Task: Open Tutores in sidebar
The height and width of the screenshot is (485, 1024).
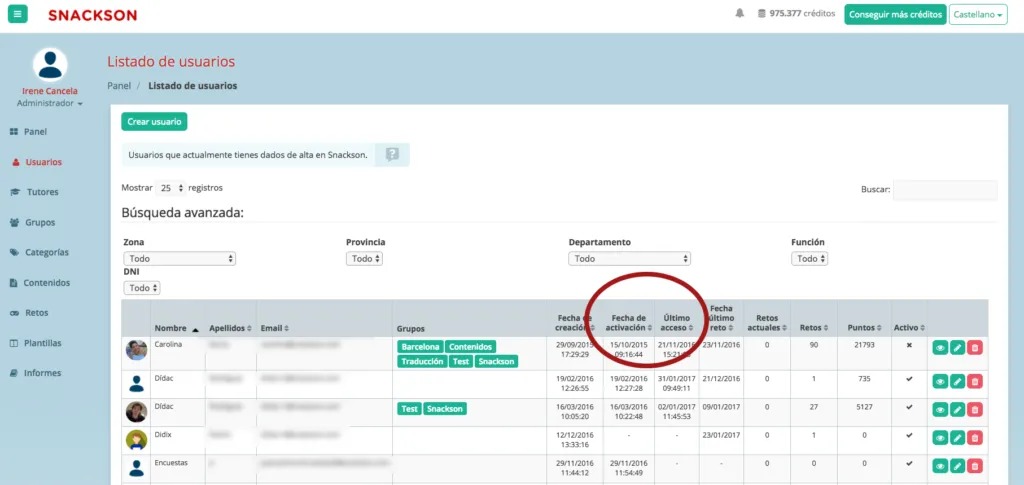Action: [x=35, y=192]
